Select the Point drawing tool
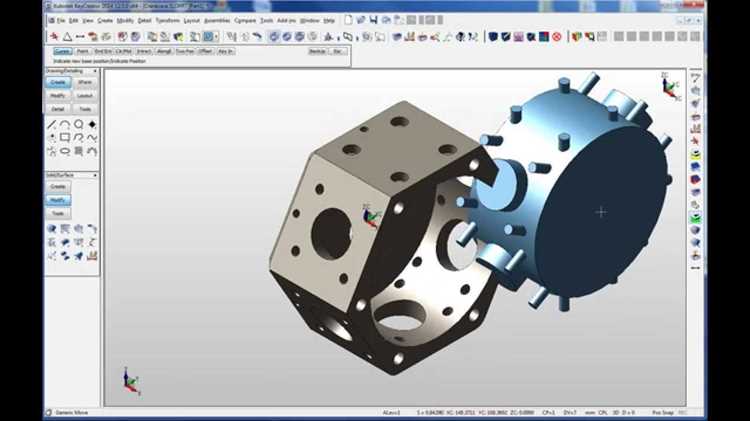The height and width of the screenshot is (421, 750). click(52, 138)
